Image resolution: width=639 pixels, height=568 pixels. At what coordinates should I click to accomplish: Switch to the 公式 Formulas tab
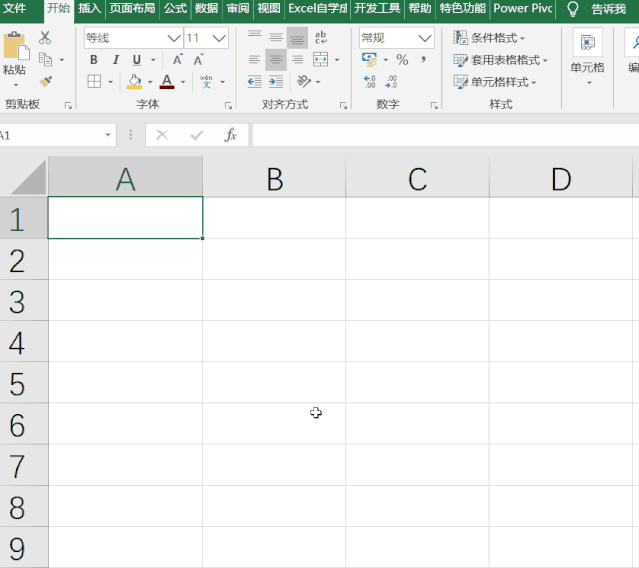point(176,8)
